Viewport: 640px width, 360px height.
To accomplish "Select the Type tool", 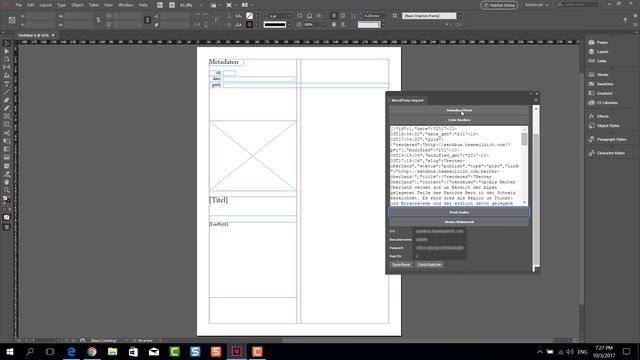I will pyautogui.click(x=7, y=84).
